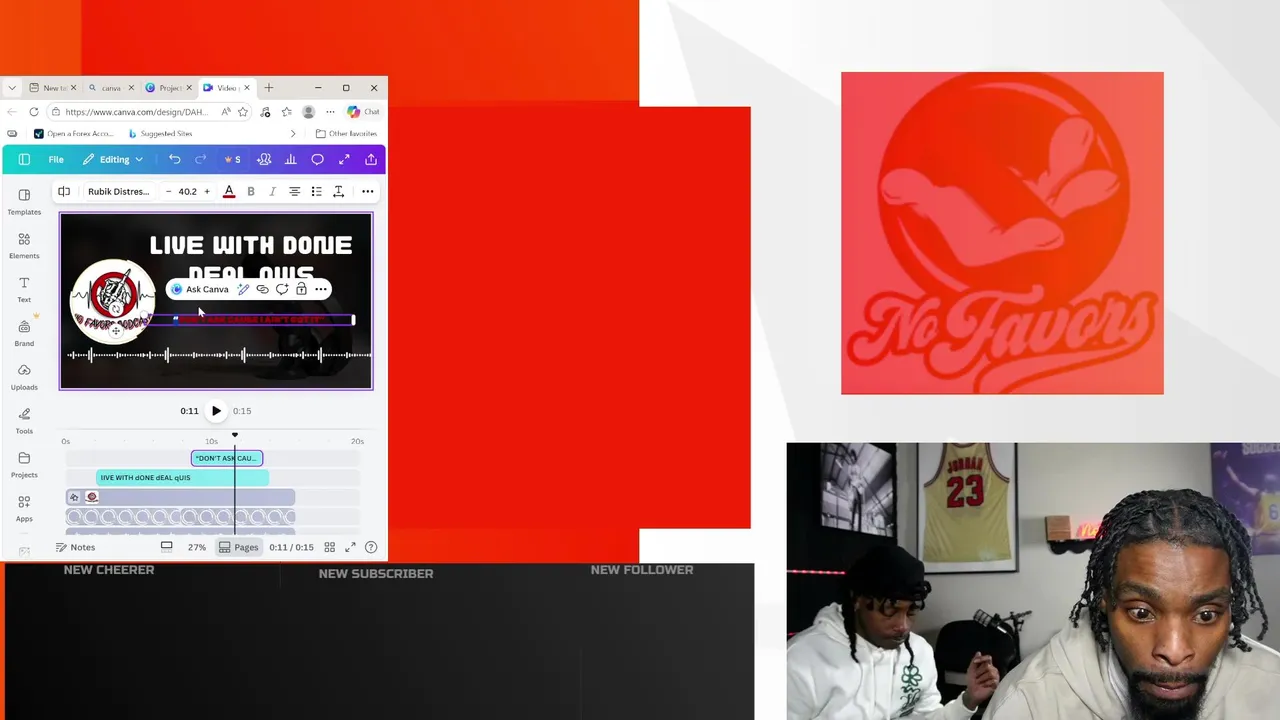Open the Editing mode dropdown

pyautogui.click(x=113, y=160)
